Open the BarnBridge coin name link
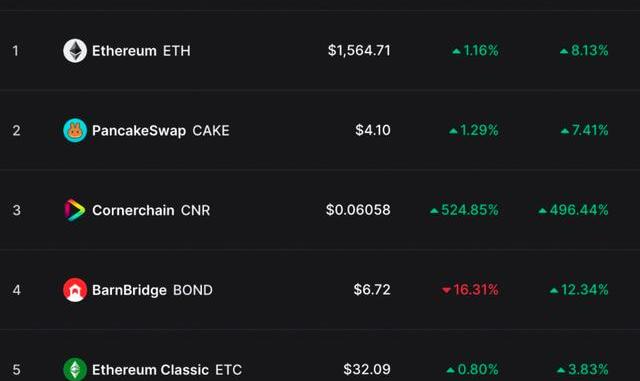The height and width of the screenshot is (381, 640). pyautogui.click(x=129, y=290)
